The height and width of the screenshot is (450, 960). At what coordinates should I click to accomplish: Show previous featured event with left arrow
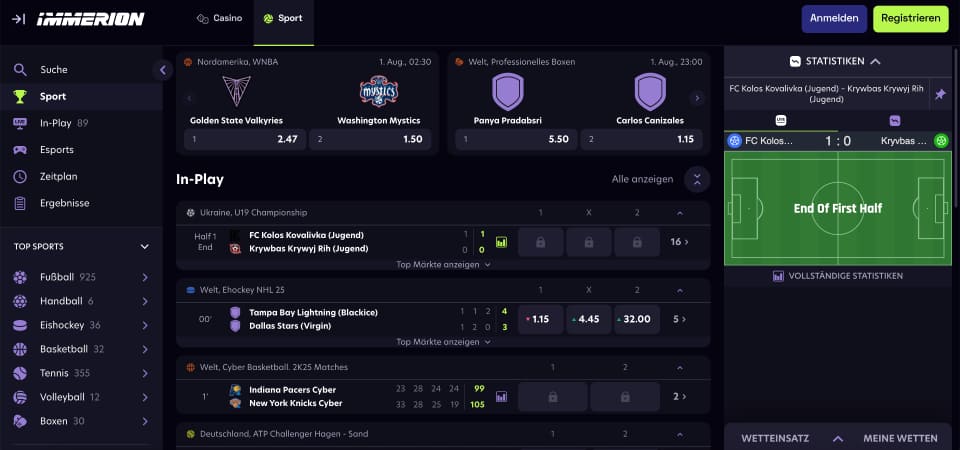tap(189, 98)
